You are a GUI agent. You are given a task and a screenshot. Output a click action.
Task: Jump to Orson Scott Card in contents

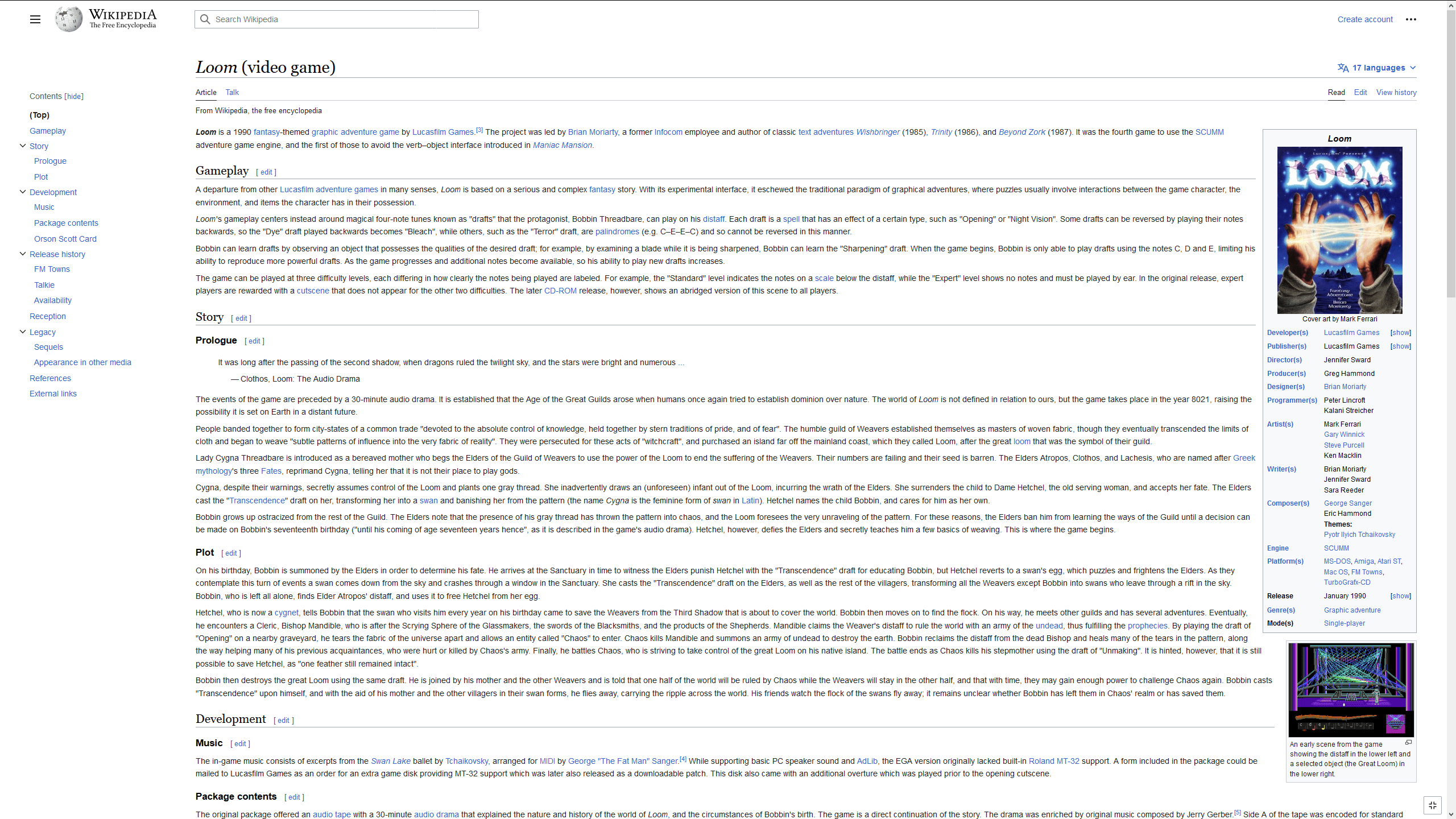click(65, 239)
